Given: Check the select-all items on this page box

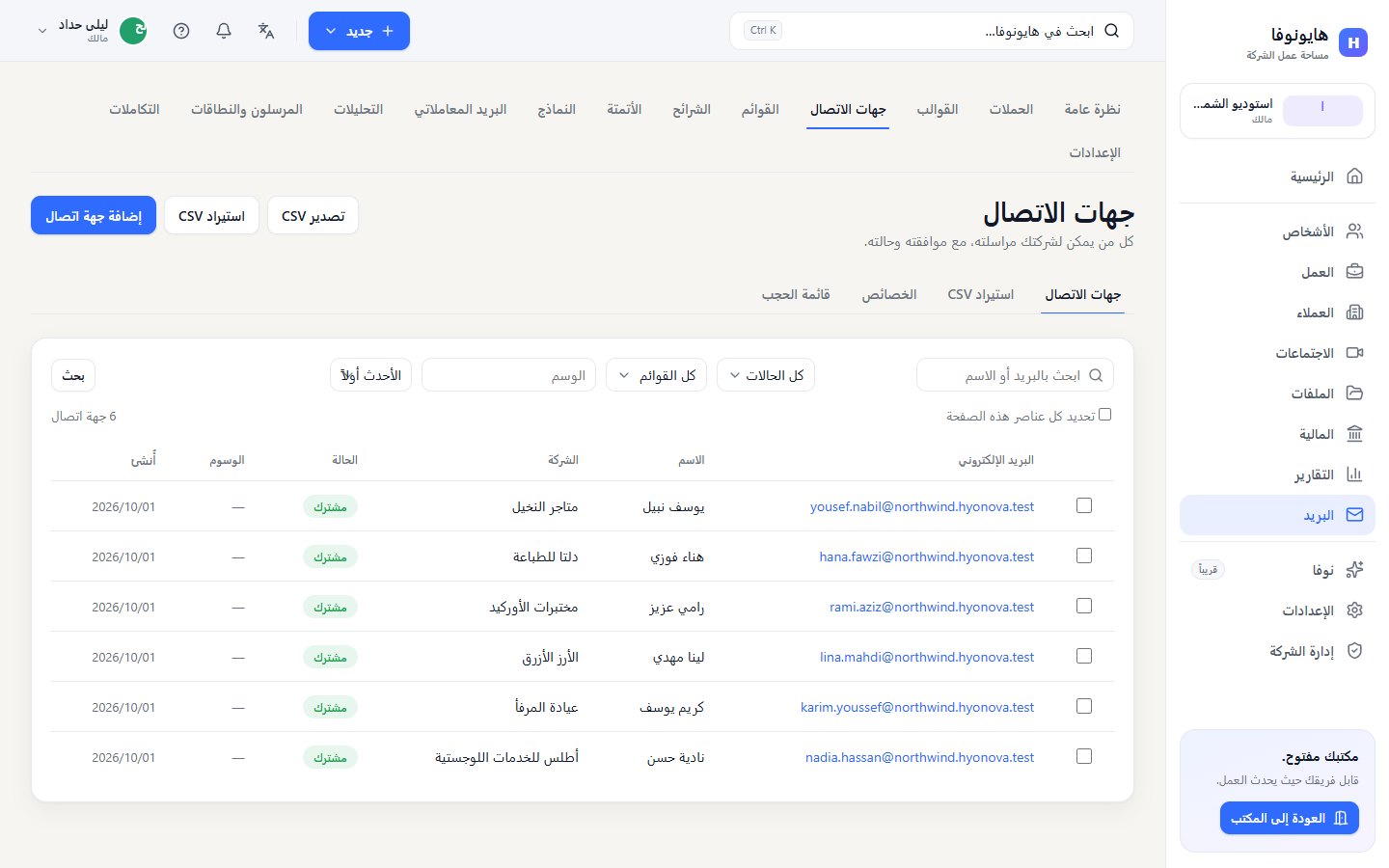Looking at the screenshot, I should (1105, 415).
